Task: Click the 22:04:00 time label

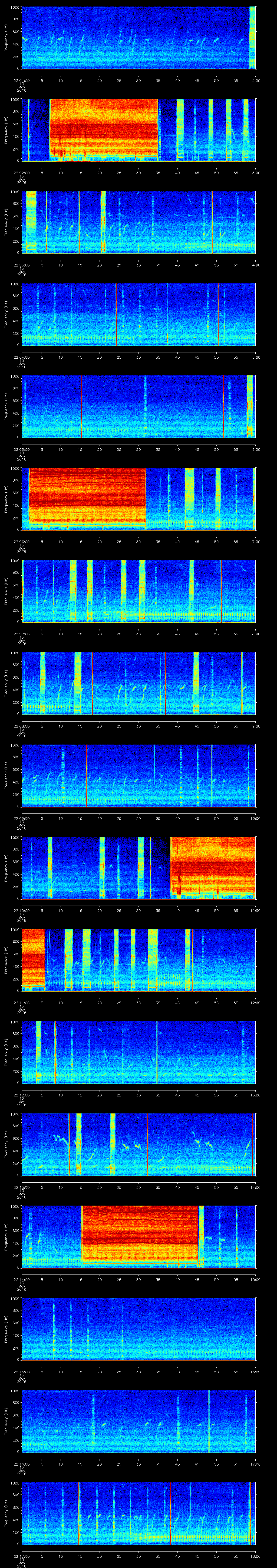Action: click(21, 357)
